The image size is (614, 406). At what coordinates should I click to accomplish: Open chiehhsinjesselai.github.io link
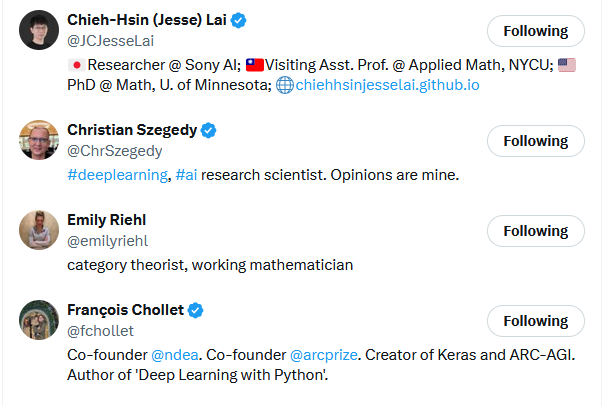click(387, 85)
